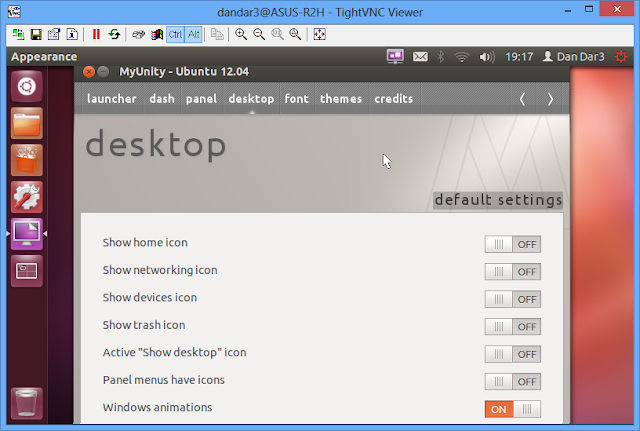640x431 pixels.
Task: Open the session power gear menu
Action: [621, 57]
